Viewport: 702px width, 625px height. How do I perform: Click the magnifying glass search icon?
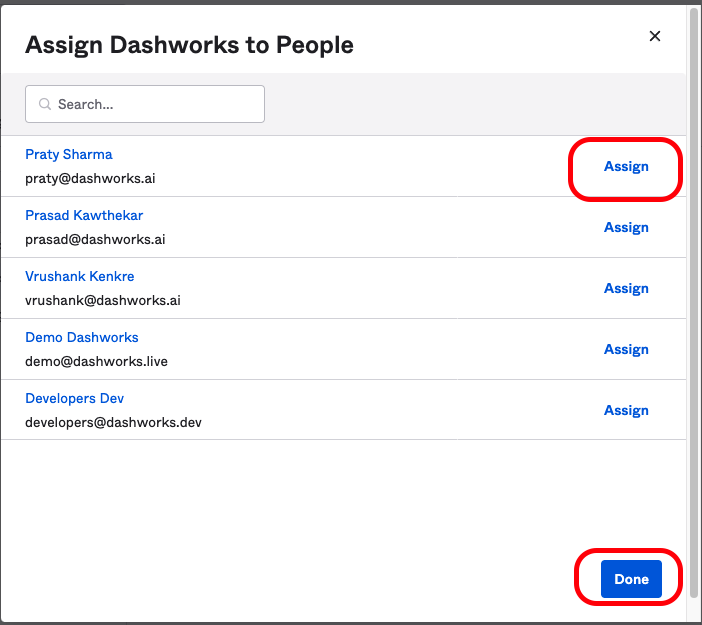click(x=44, y=104)
